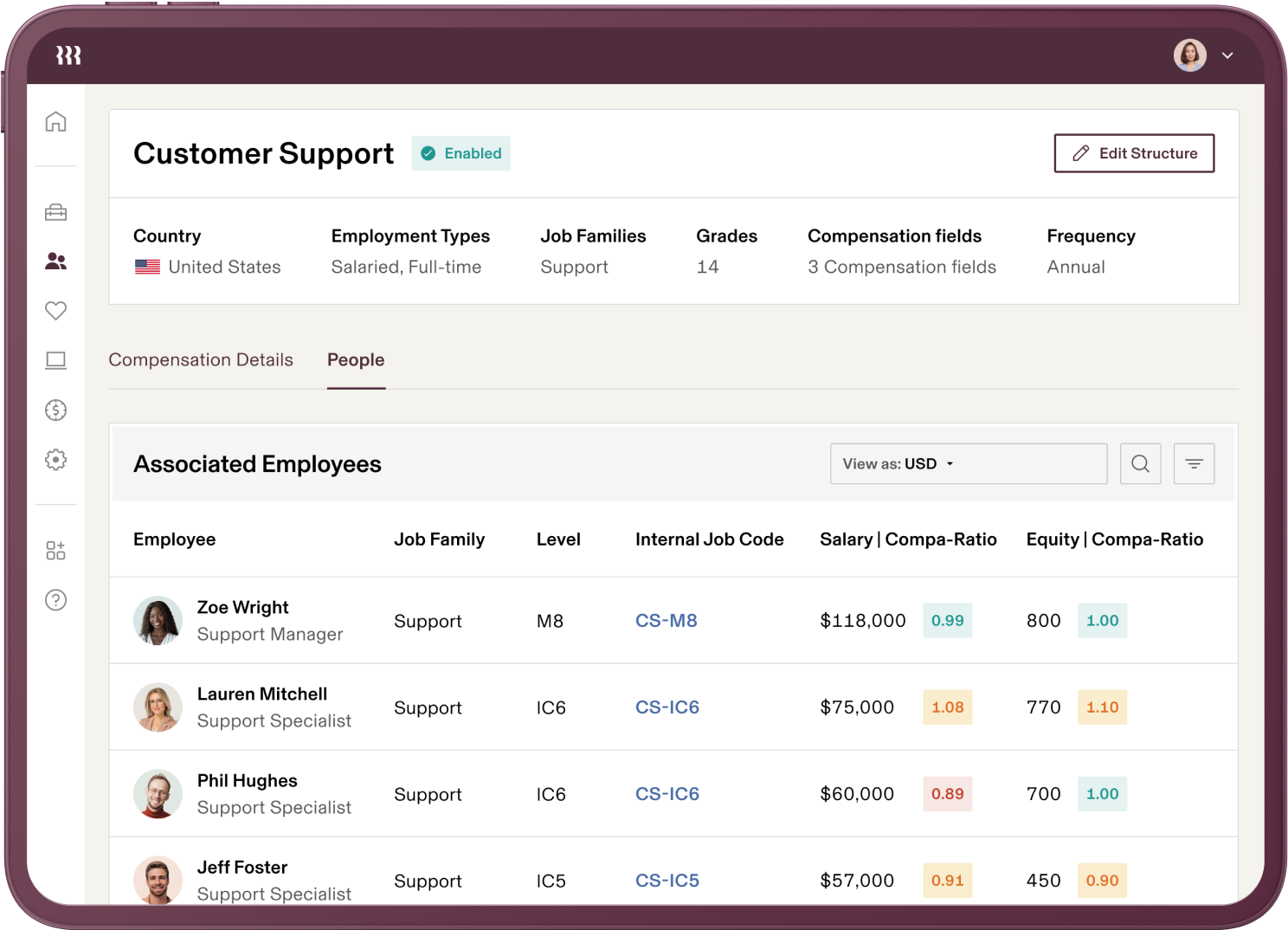Open the CS-M8 job code link
The image size is (1288, 930).
point(666,620)
